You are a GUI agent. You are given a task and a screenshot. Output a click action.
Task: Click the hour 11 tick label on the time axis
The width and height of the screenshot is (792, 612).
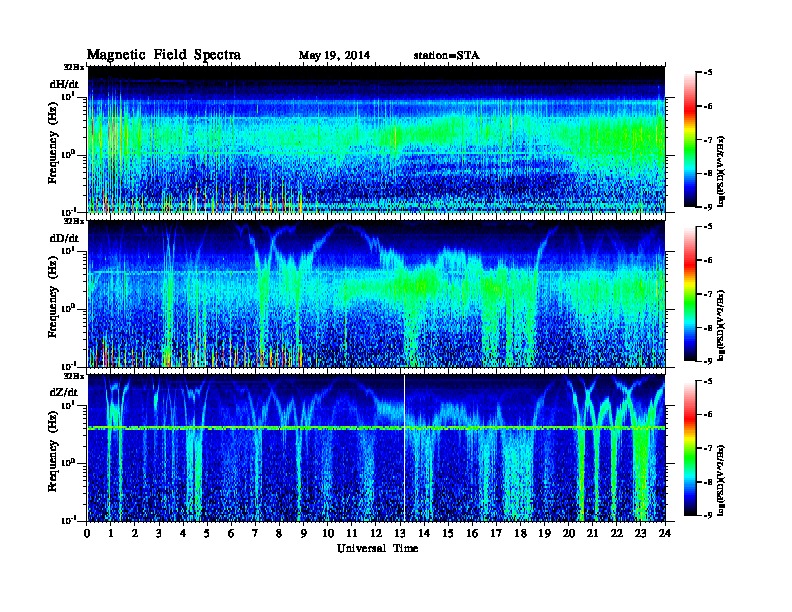point(352,533)
